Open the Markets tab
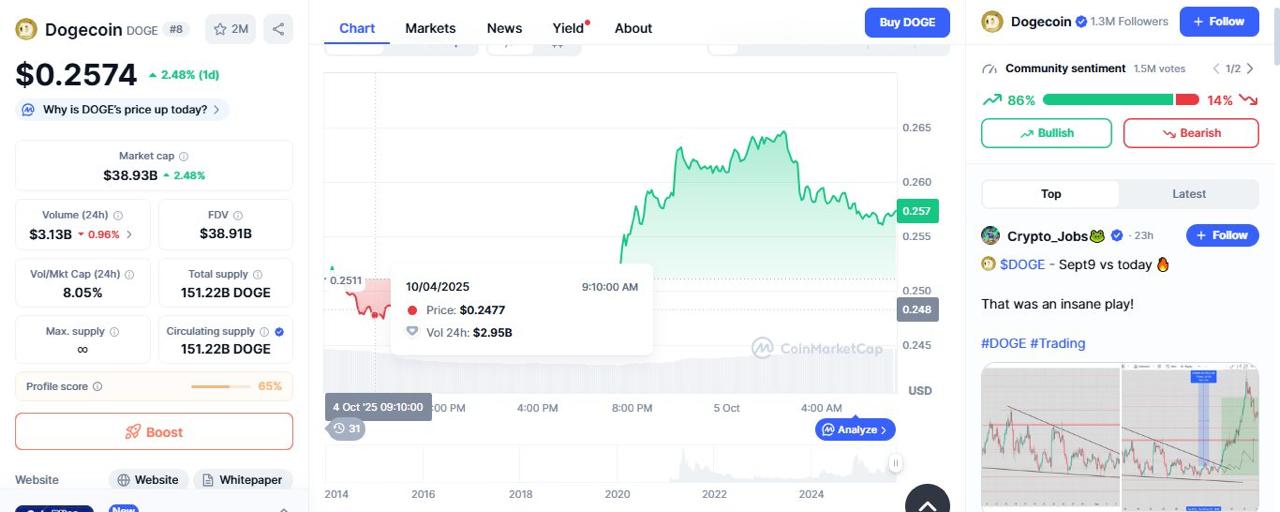The image size is (1280, 512). tap(430, 28)
